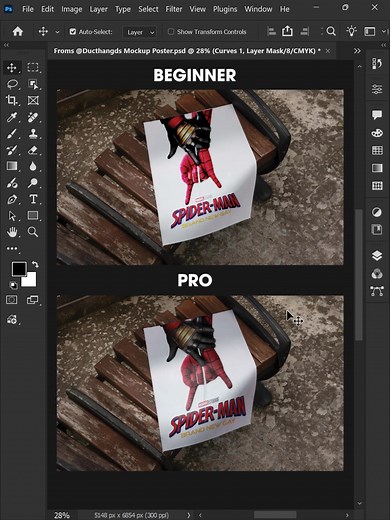Select the Gradient tool
The height and width of the screenshot is (520, 390).
(x=12, y=166)
